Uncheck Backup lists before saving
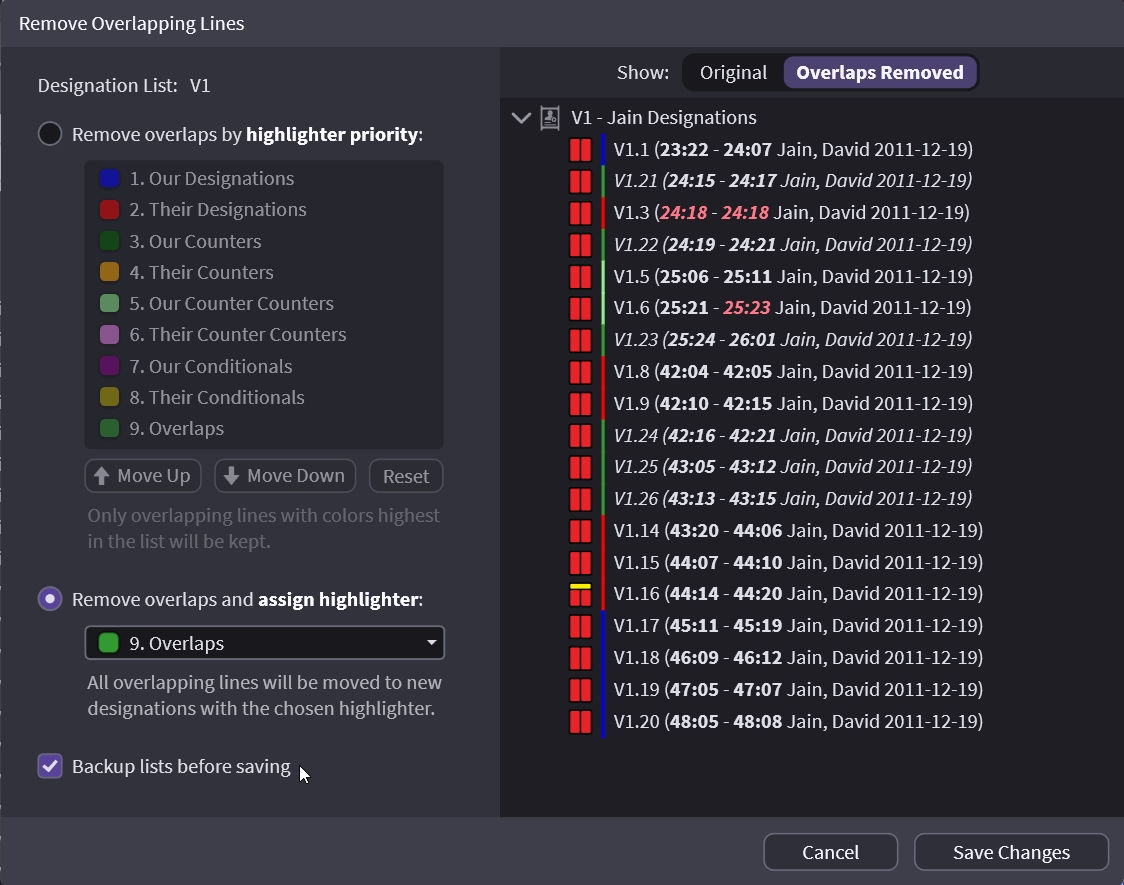This screenshot has height=885, width=1124. (x=50, y=767)
